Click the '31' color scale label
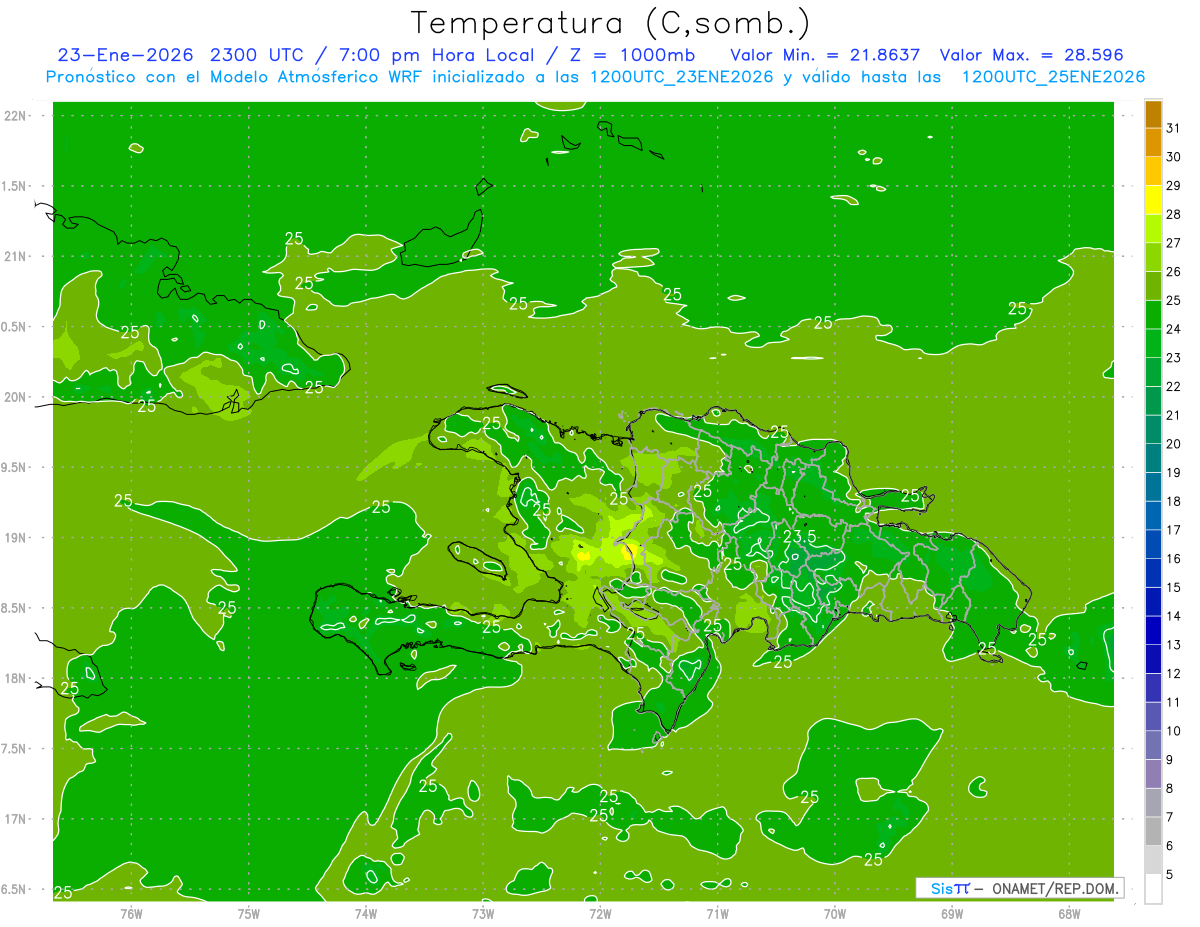 (x=1174, y=128)
